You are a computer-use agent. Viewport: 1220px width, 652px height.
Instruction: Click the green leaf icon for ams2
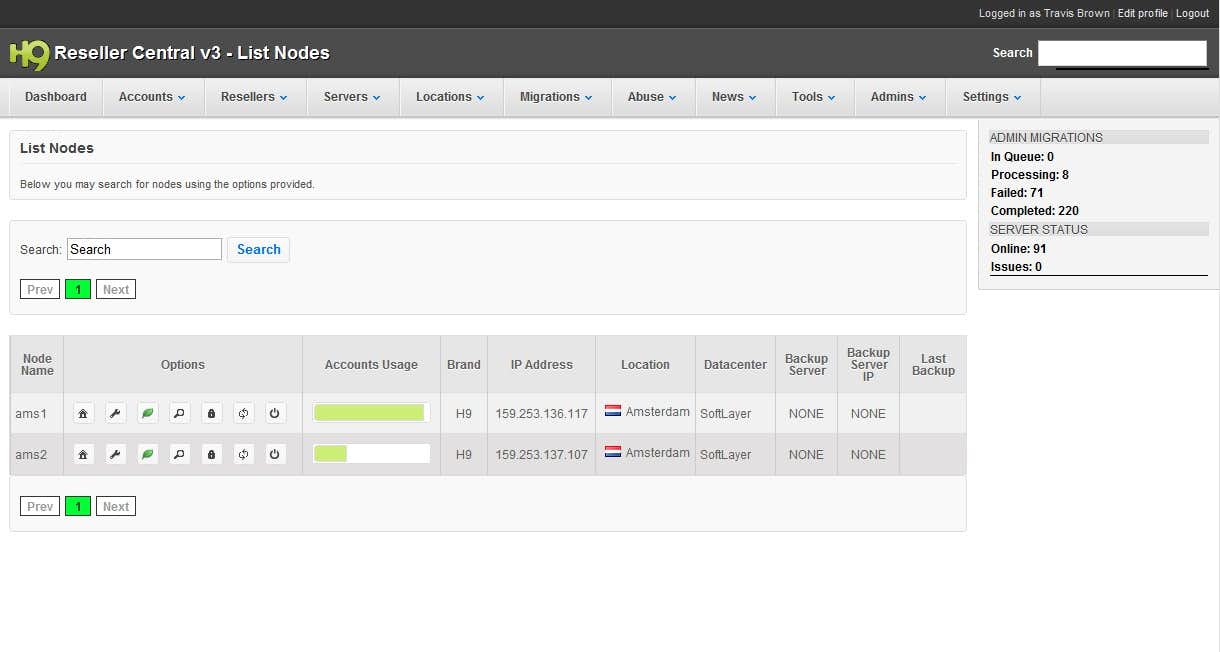pos(148,454)
